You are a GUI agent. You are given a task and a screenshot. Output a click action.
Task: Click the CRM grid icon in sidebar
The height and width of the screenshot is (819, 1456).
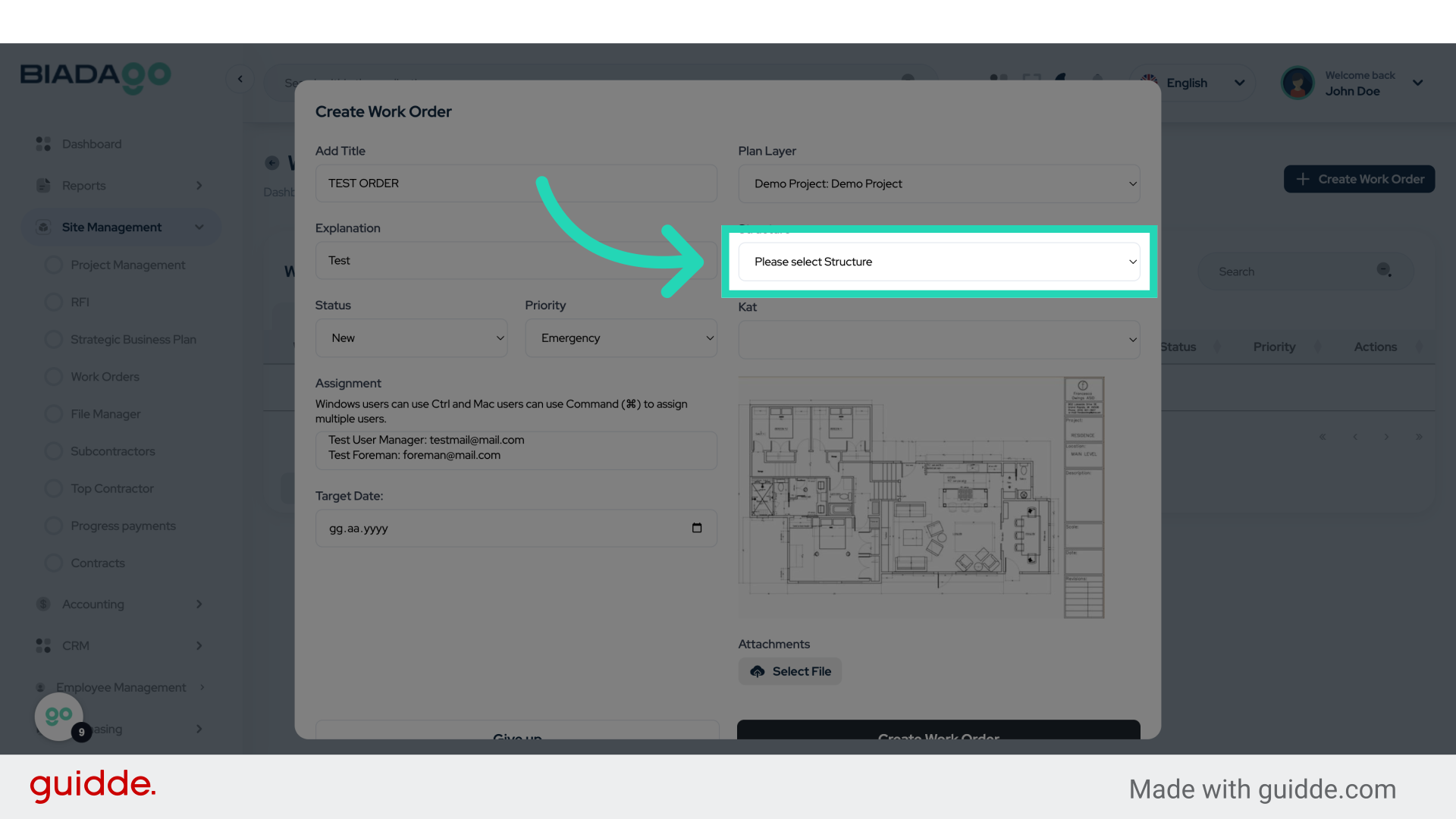pyautogui.click(x=42, y=645)
